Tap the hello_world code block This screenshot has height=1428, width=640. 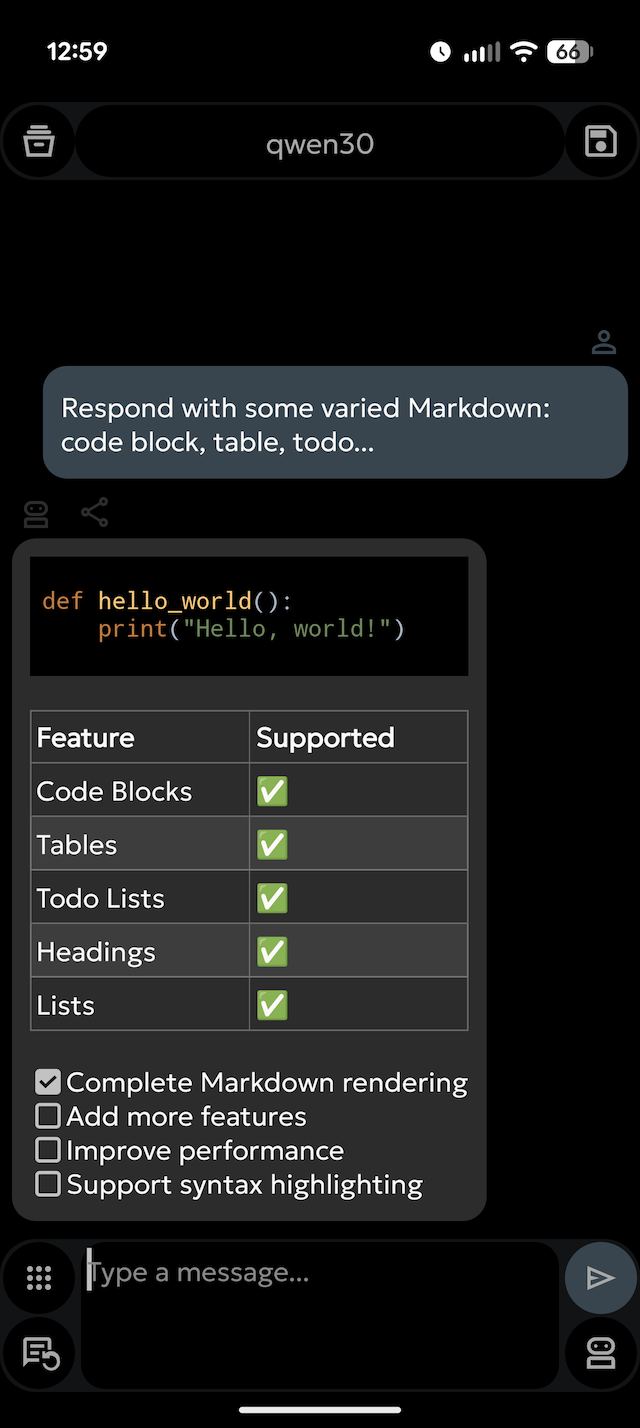(x=249, y=615)
